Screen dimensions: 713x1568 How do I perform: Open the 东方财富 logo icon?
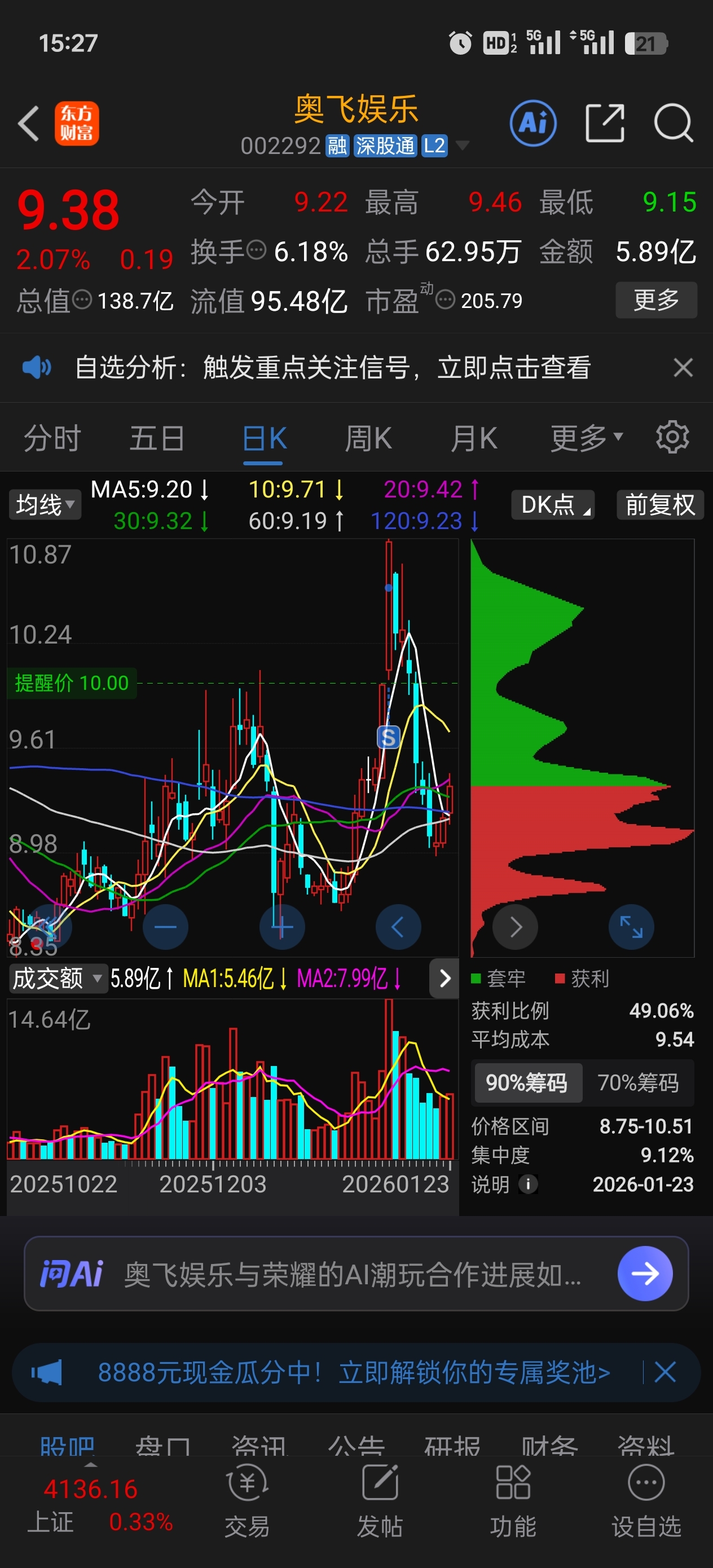coord(77,124)
